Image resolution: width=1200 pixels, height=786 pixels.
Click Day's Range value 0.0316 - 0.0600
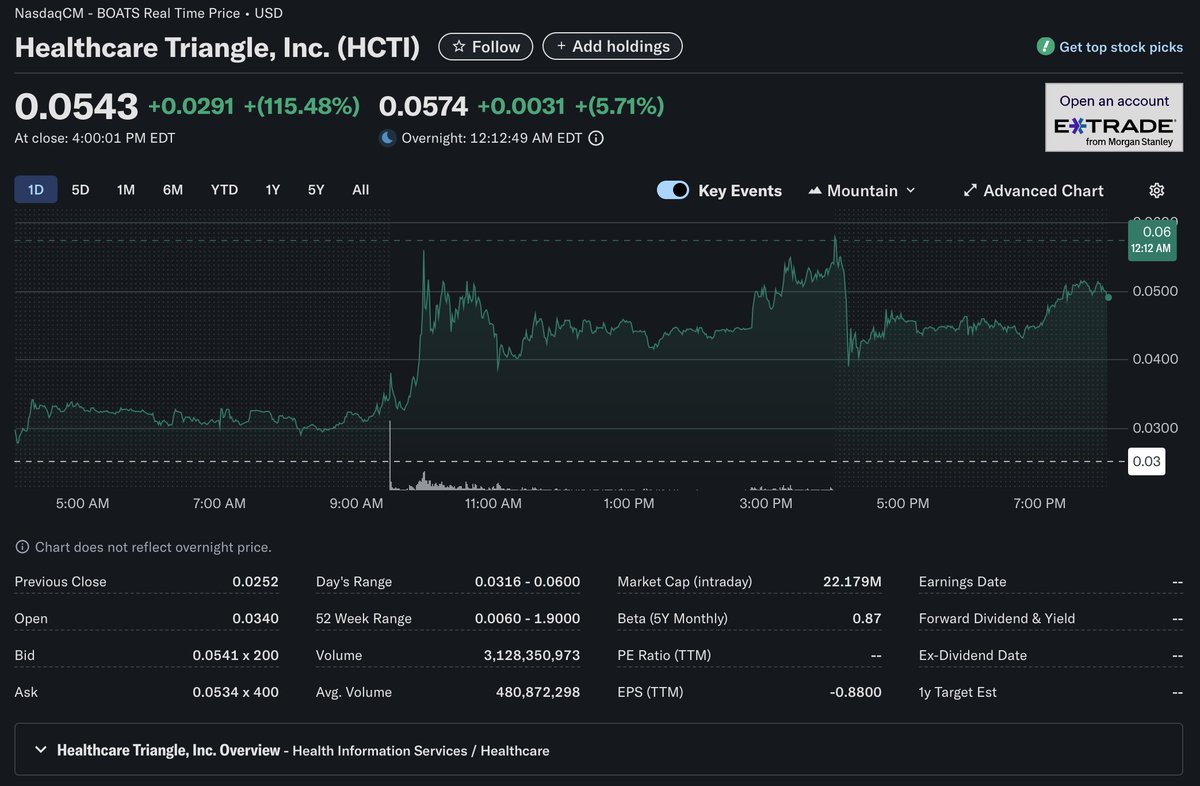tap(527, 581)
